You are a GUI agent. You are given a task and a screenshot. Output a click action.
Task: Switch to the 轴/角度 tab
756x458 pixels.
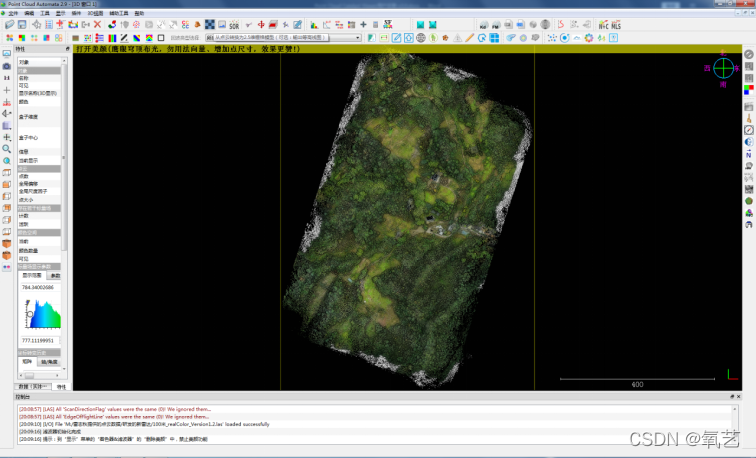click(49, 362)
